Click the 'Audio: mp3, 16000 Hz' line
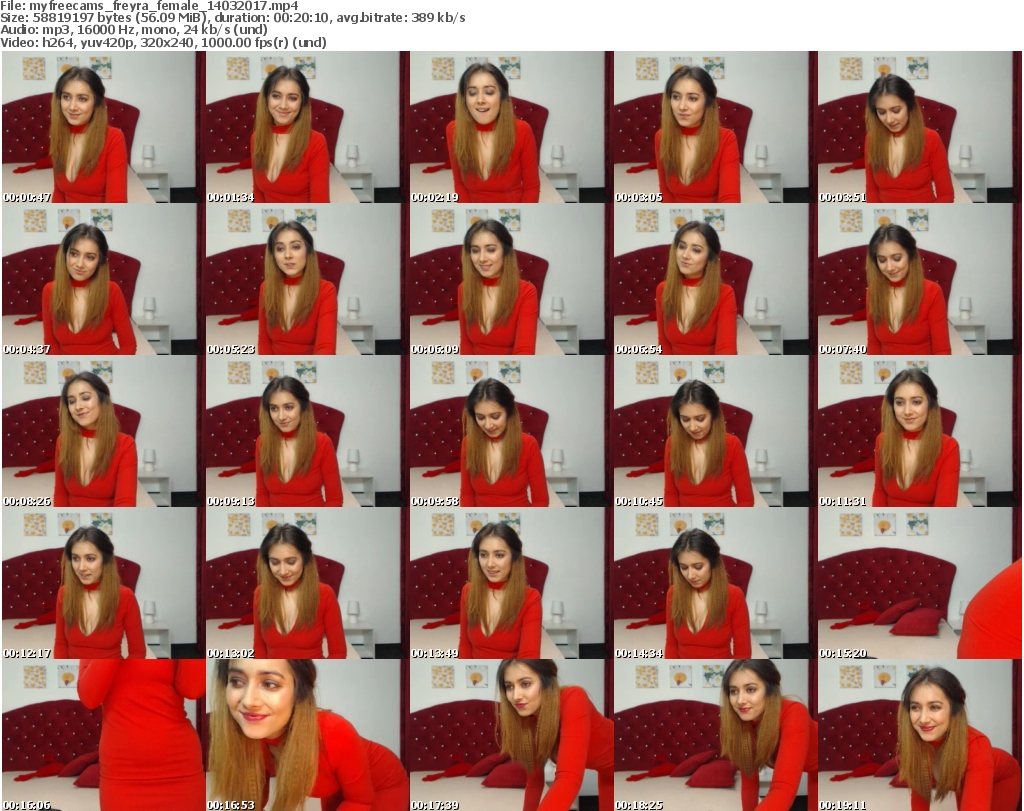The width and height of the screenshot is (1024, 811). [134, 30]
